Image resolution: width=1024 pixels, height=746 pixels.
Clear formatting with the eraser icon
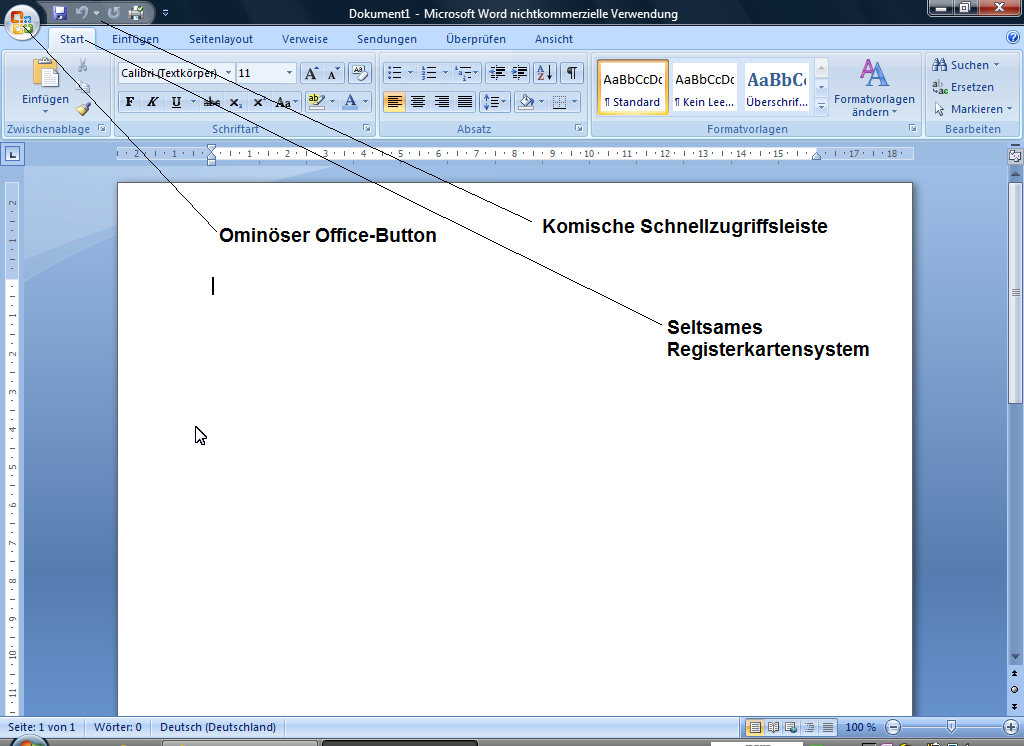[360, 73]
